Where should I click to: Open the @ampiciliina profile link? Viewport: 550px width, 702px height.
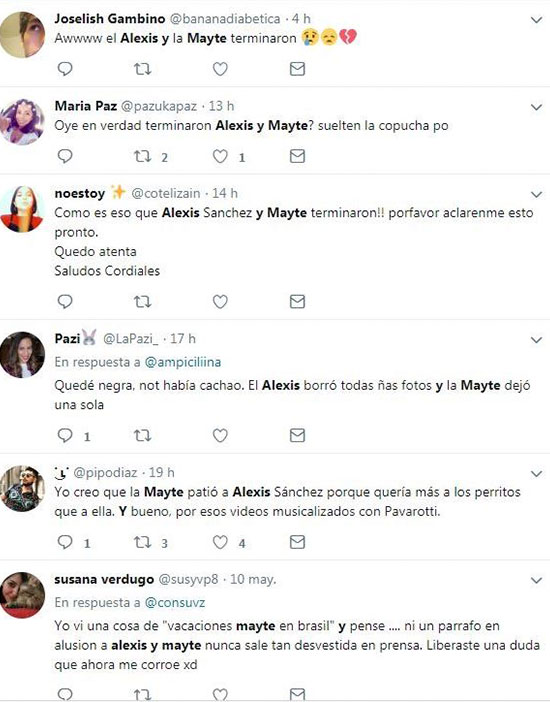click(183, 362)
